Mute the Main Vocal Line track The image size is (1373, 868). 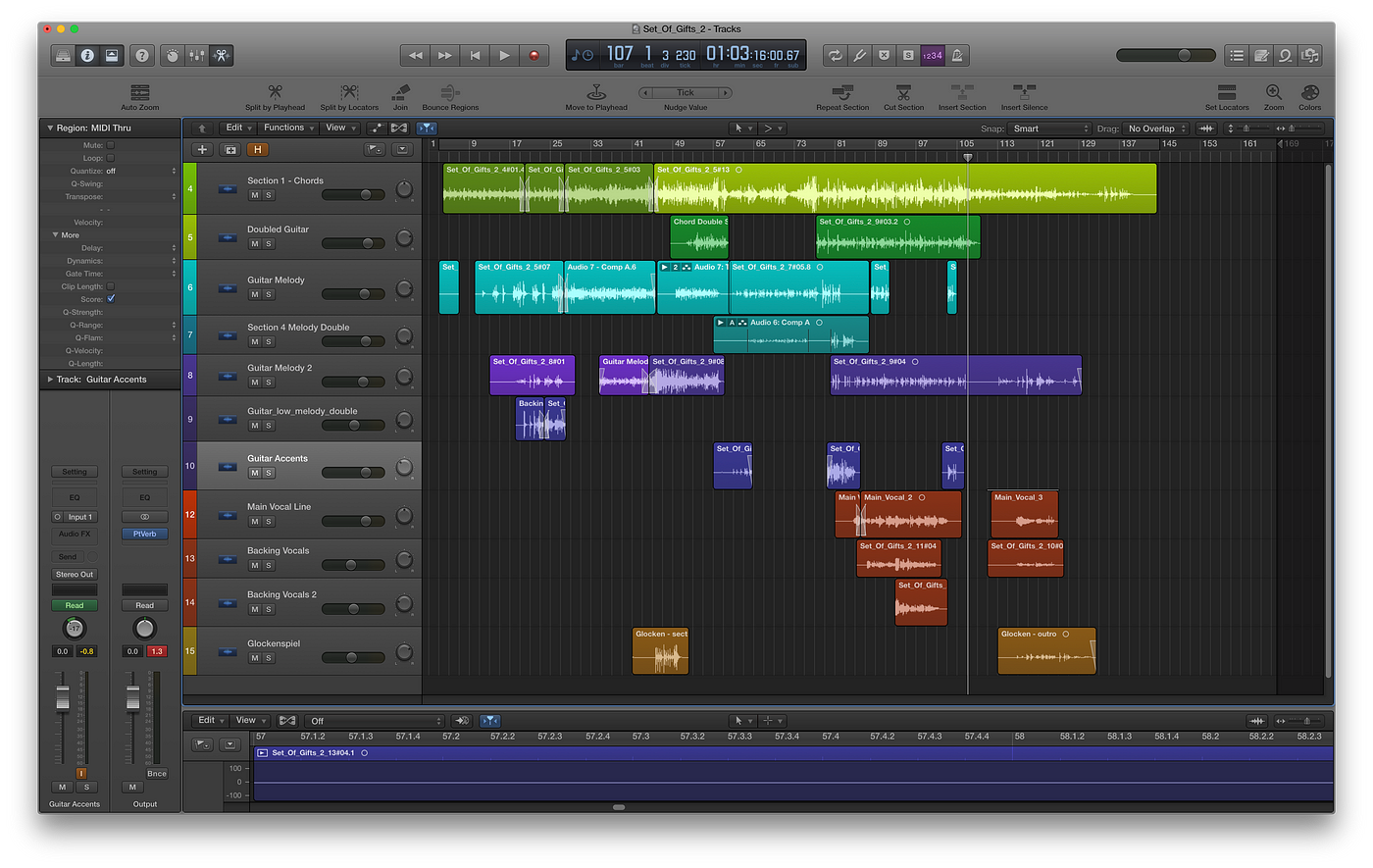pos(255,522)
